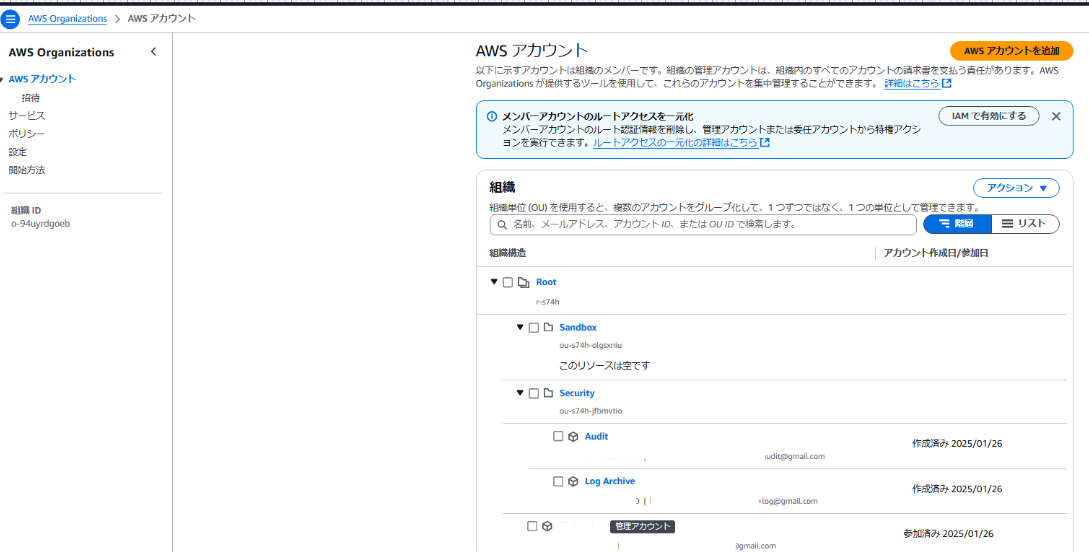Switch to 階層 hierarchy view
1089x552 pixels.
pos(956,224)
